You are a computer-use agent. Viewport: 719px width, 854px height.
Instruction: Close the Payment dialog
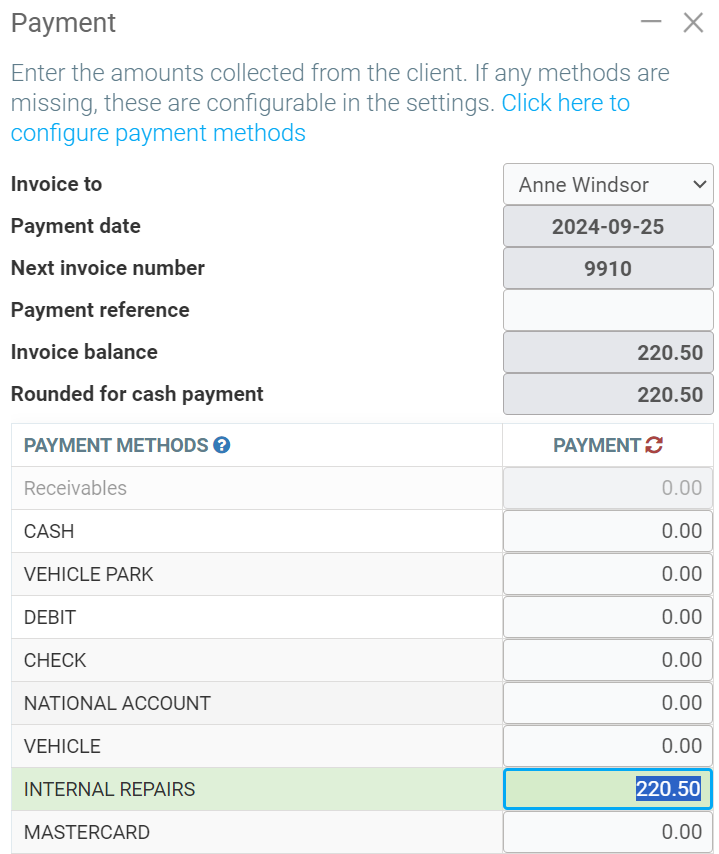[x=694, y=21]
